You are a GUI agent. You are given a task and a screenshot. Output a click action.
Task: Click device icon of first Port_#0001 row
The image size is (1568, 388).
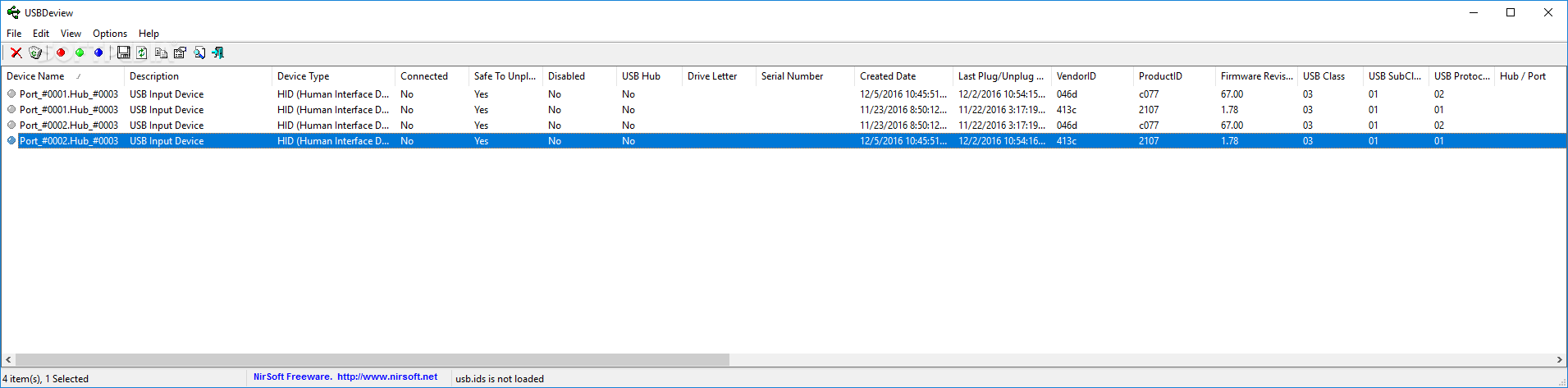(11, 94)
